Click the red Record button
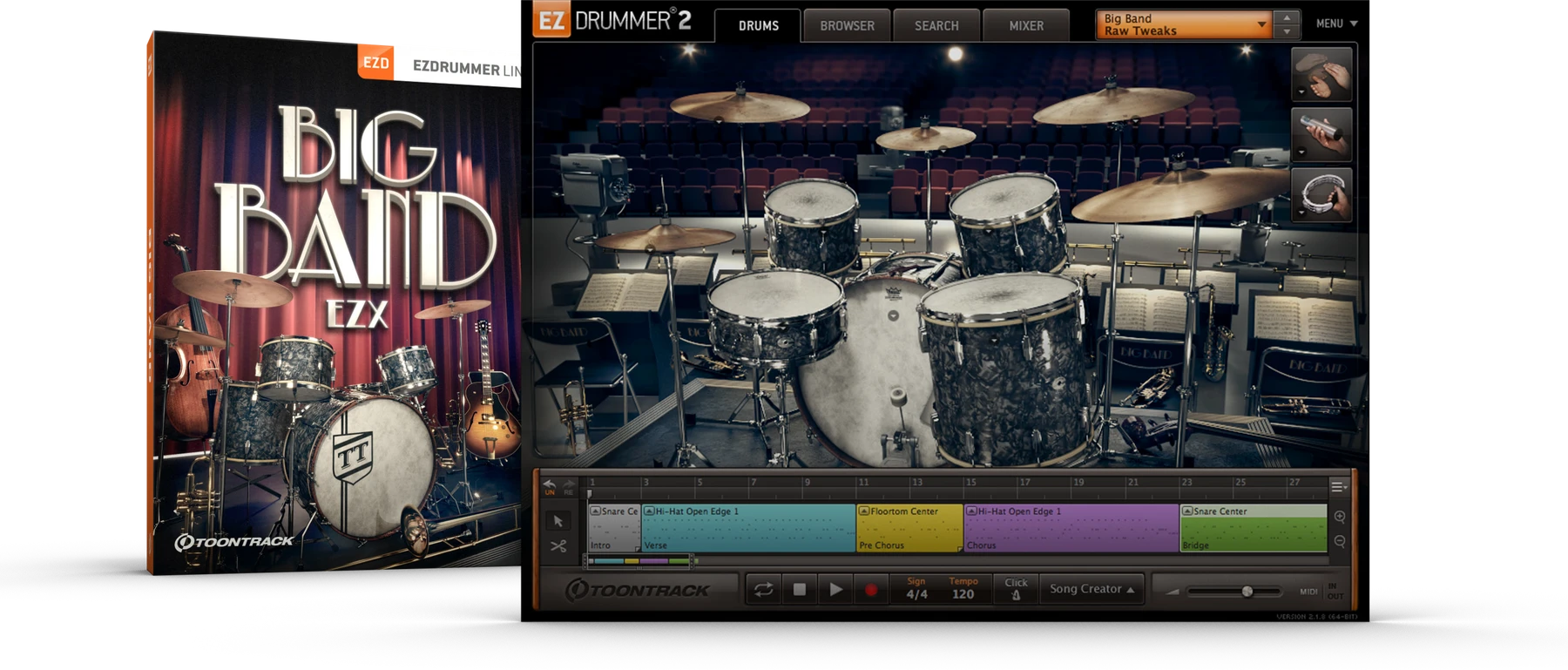The height and width of the screenshot is (670, 1568). (870, 590)
